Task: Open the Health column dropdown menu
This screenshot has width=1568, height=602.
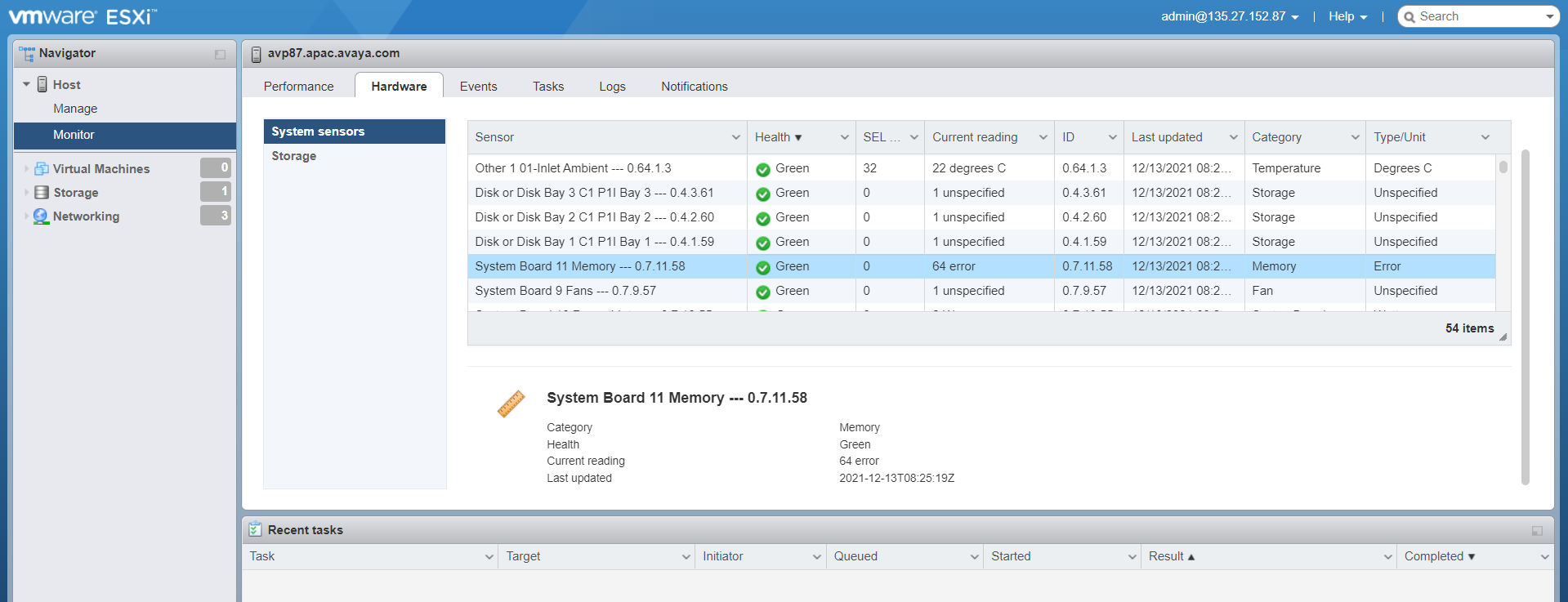Action: coord(844,137)
